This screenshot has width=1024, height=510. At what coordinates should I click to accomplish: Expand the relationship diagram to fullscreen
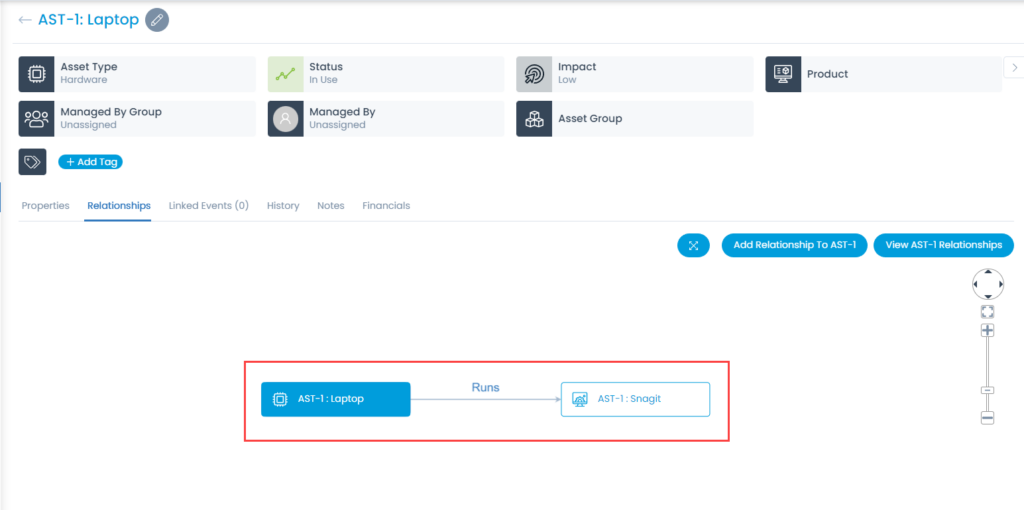694,246
